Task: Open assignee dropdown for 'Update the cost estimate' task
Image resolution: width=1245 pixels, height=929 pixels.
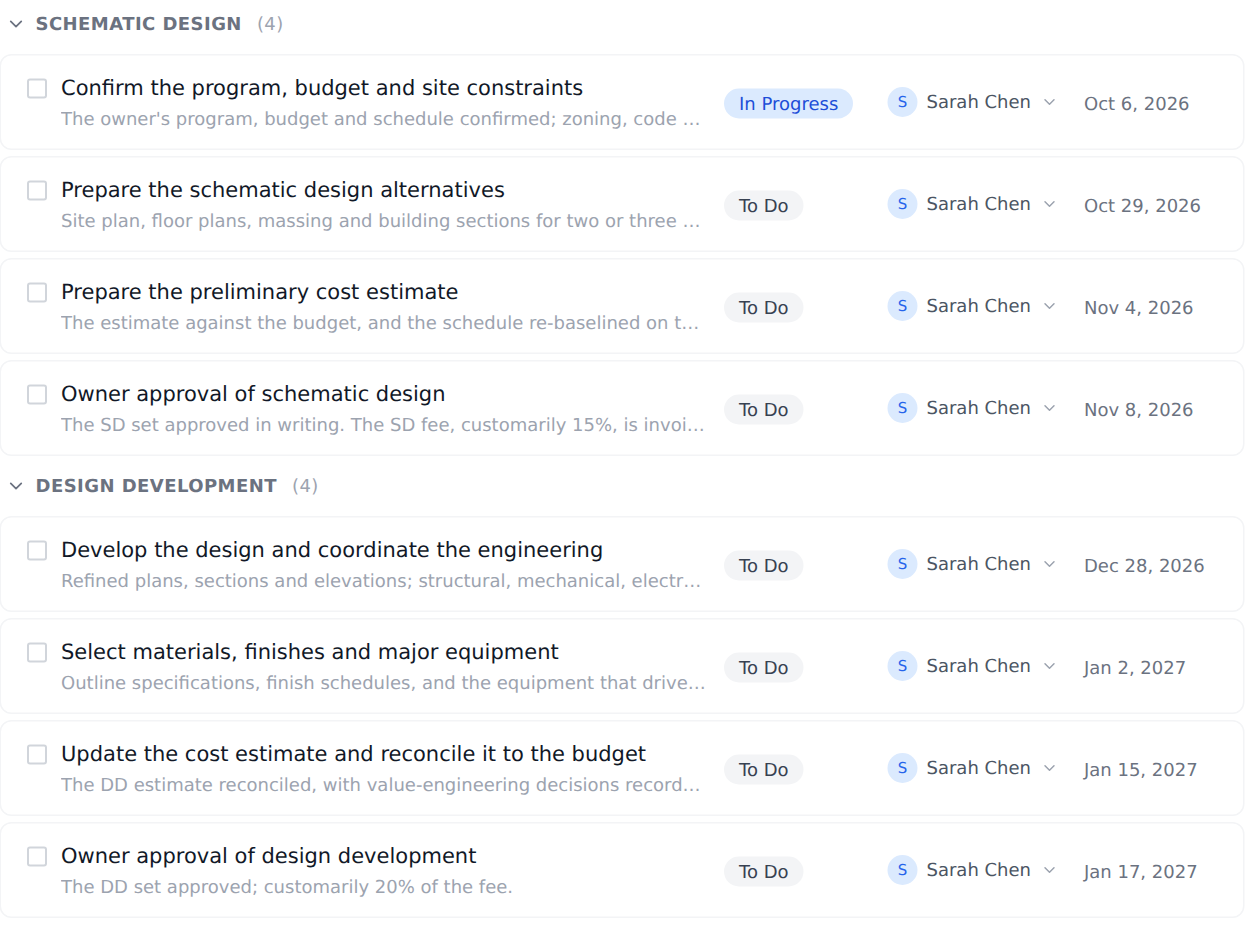Action: tap(1049, 768)
